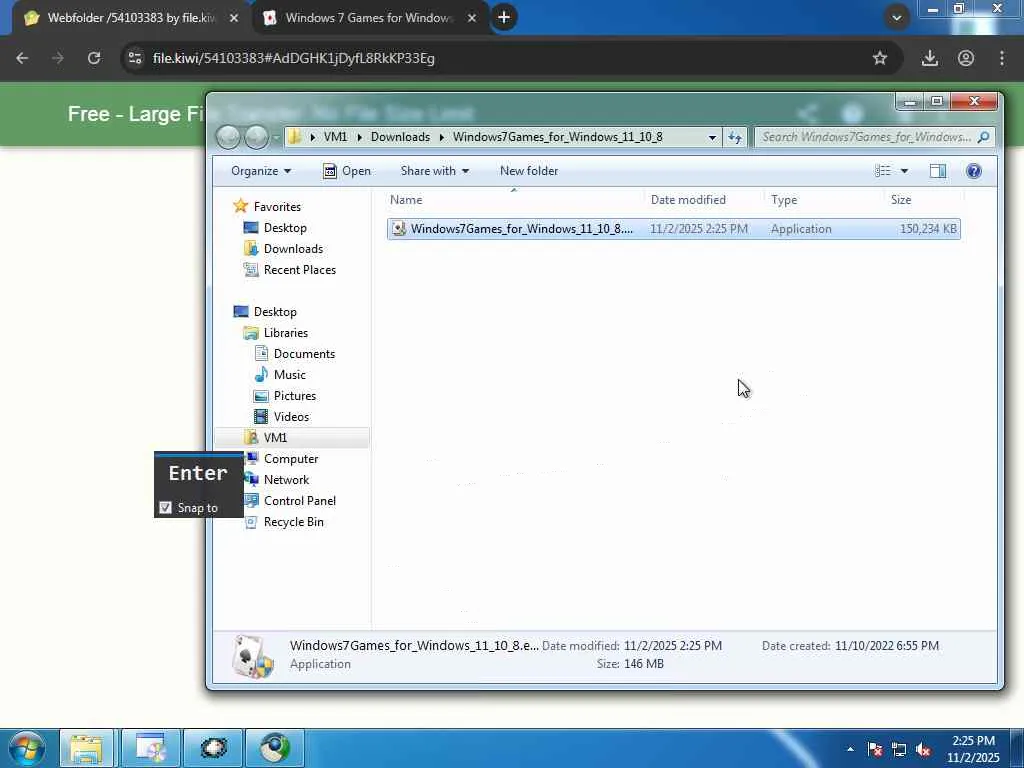Open Chrome from the taskbar
1024x768 pixels.
coord(274,748)
